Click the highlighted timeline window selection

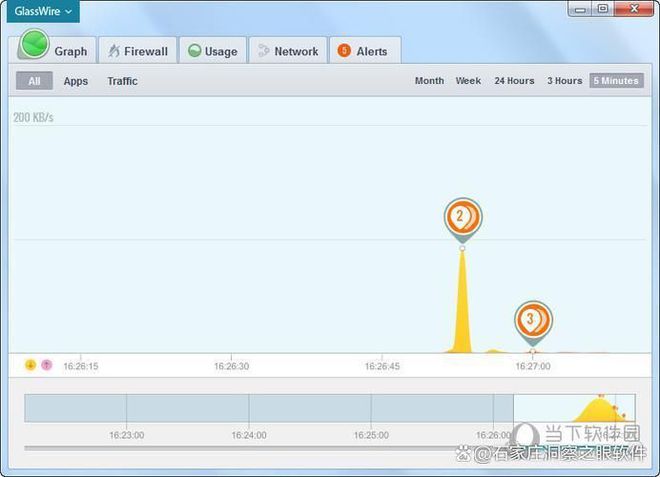click(574, 408)
